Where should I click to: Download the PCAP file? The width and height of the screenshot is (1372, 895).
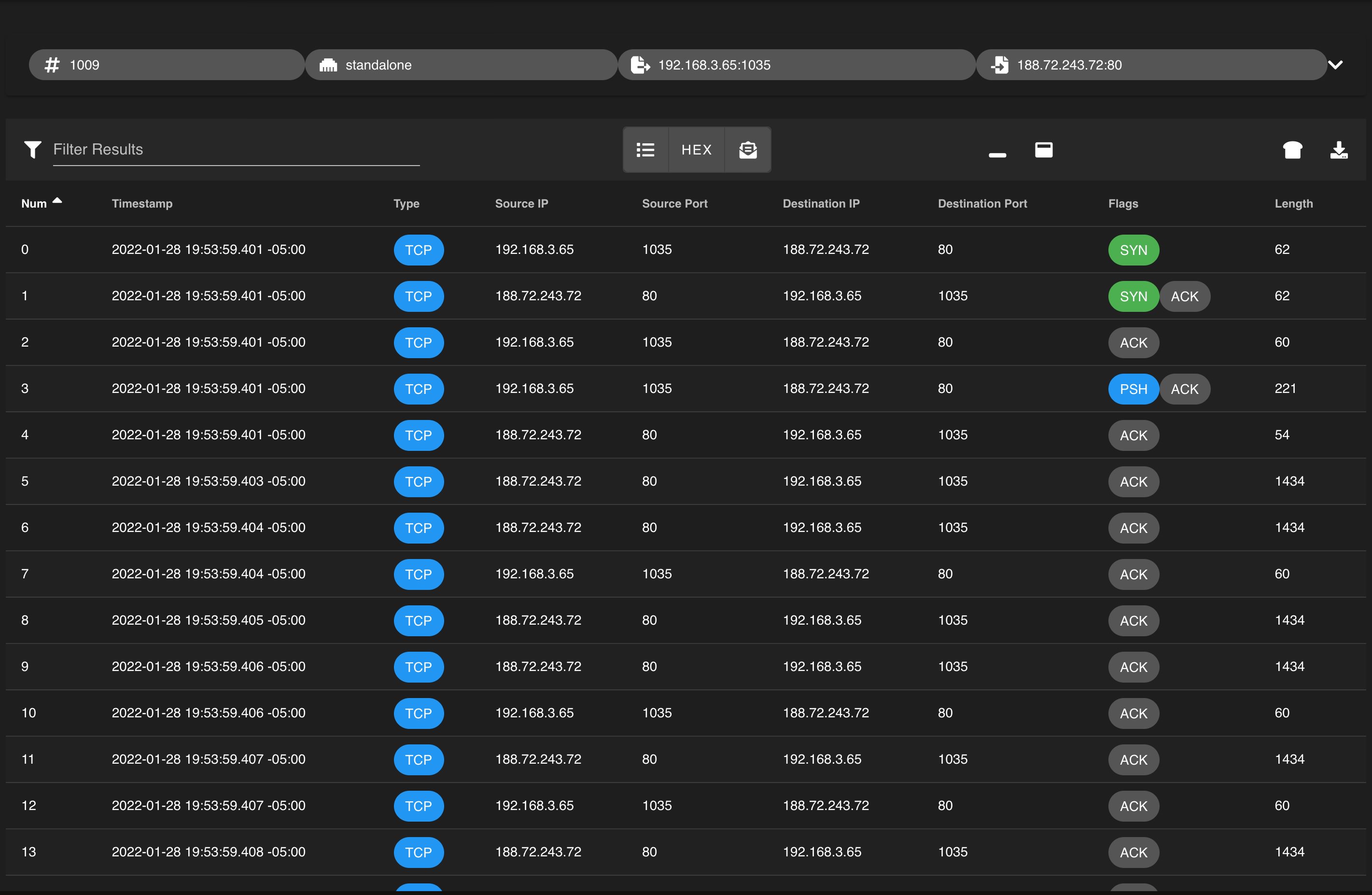click(x=1338, y=150)
